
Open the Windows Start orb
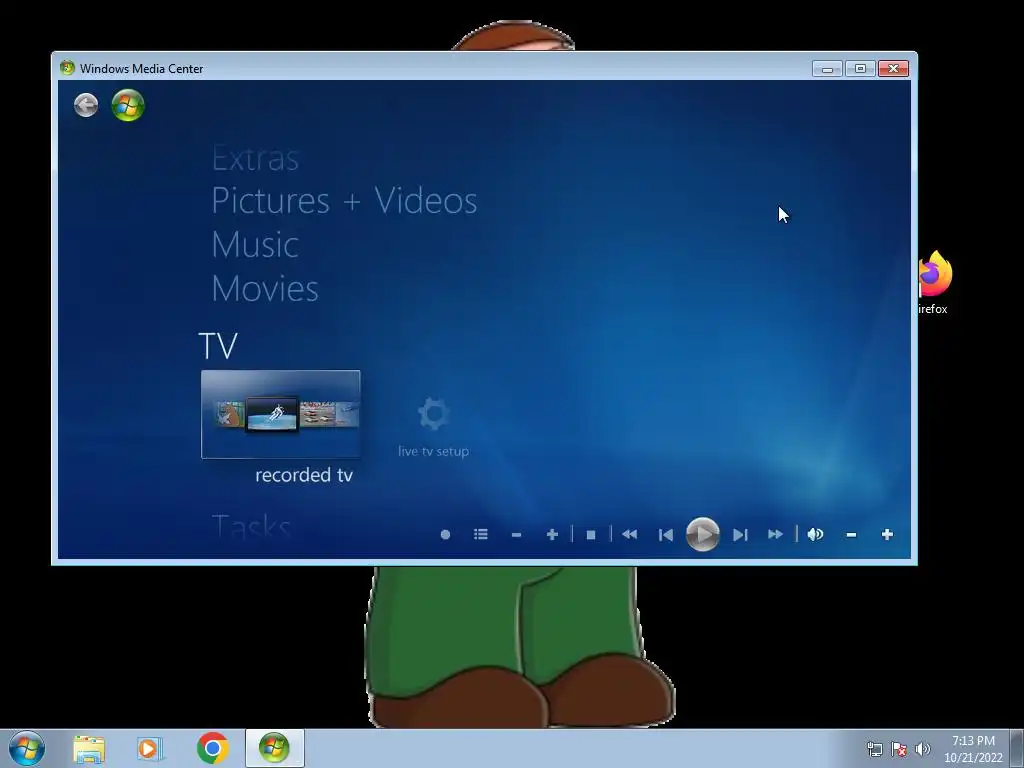(27, 748)
